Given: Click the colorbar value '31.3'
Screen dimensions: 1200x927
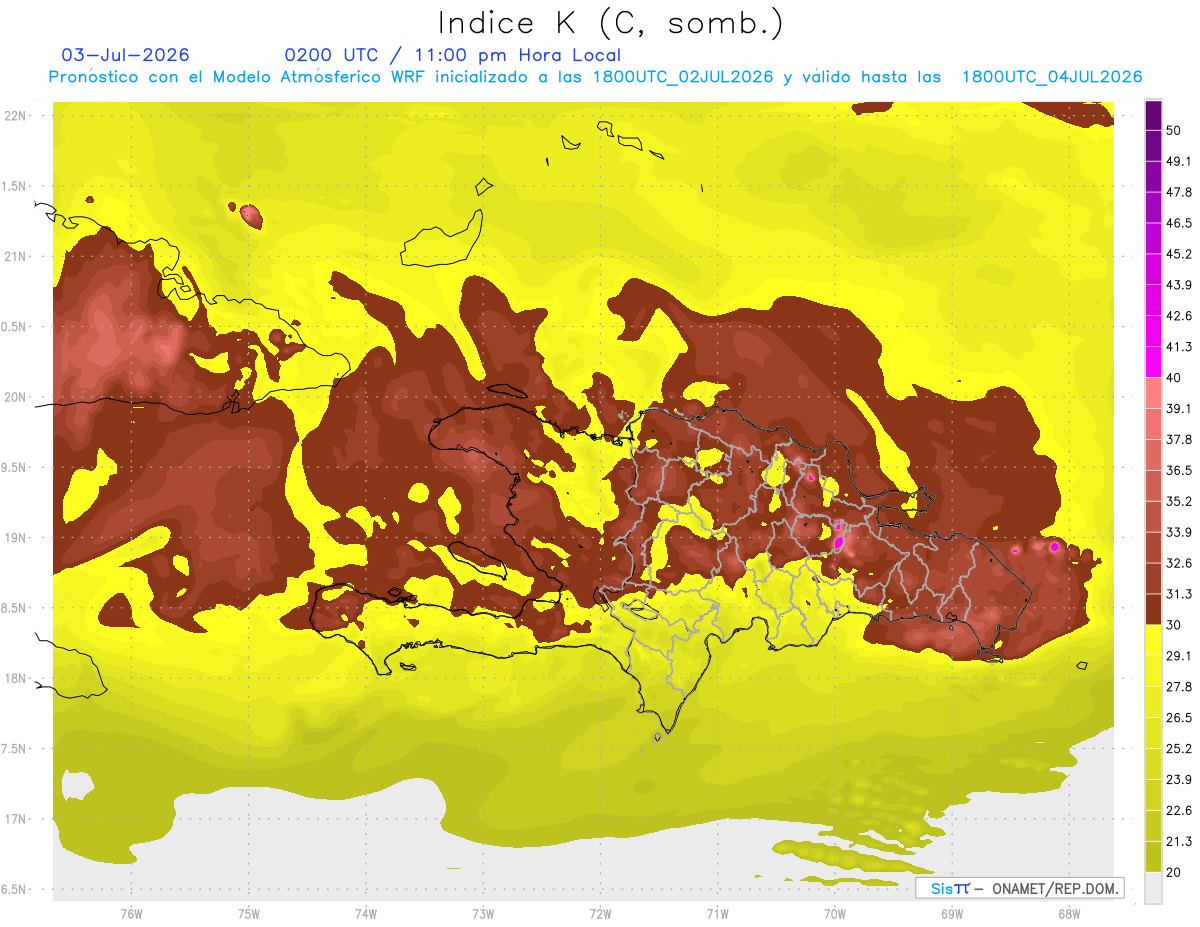Looking at the screenshot, I should pos(1179,594).
